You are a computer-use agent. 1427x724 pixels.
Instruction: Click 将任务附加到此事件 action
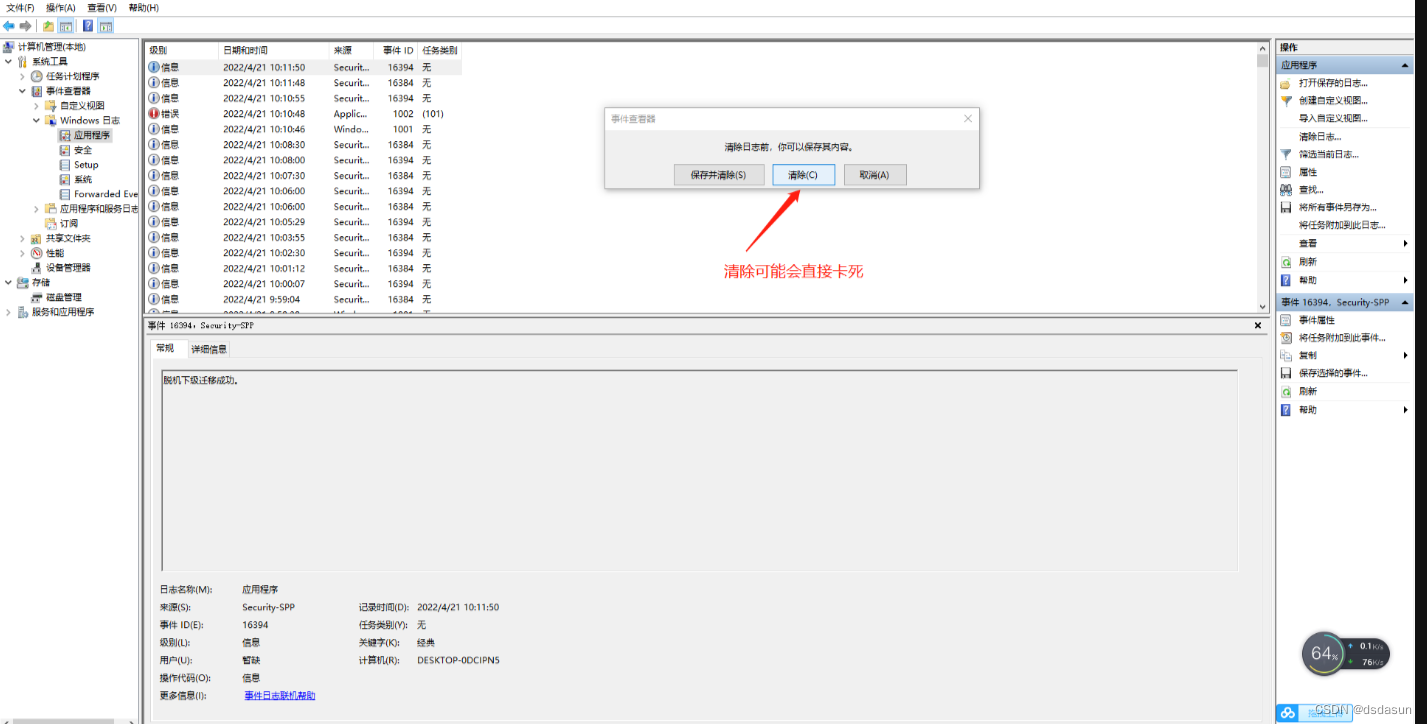[x=1342, y=338]
